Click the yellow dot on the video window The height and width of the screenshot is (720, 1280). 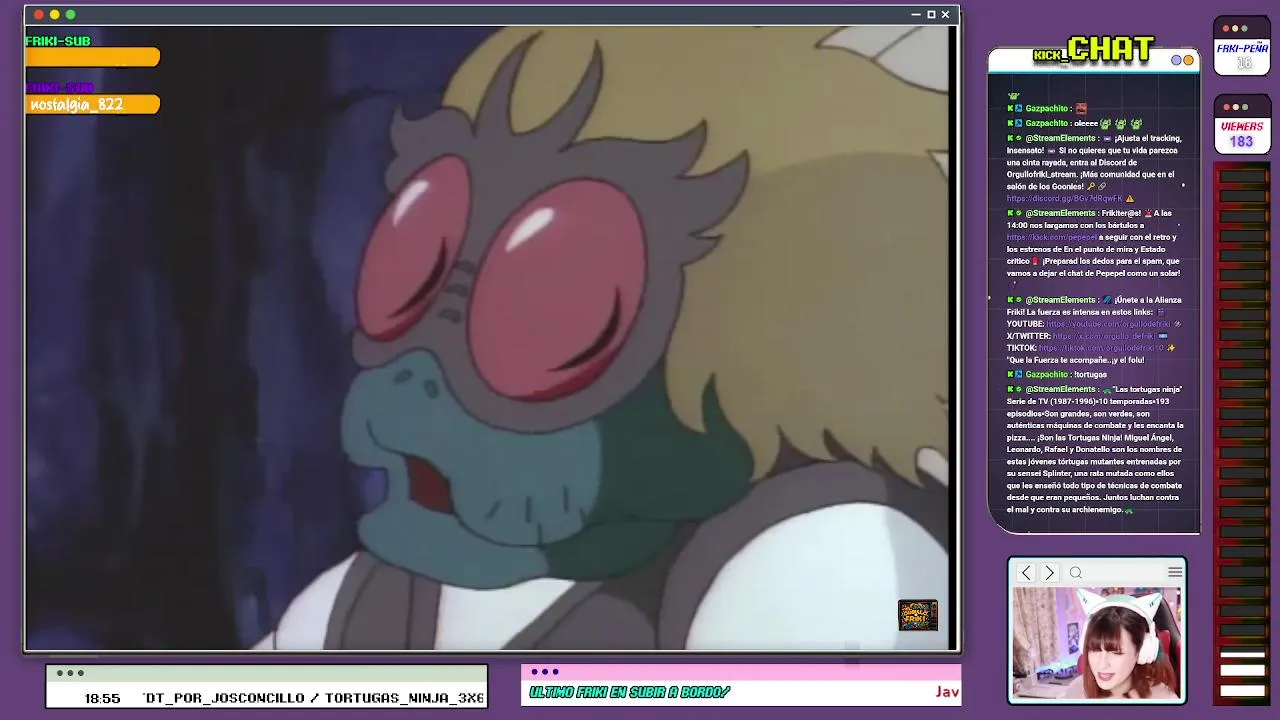55,14
